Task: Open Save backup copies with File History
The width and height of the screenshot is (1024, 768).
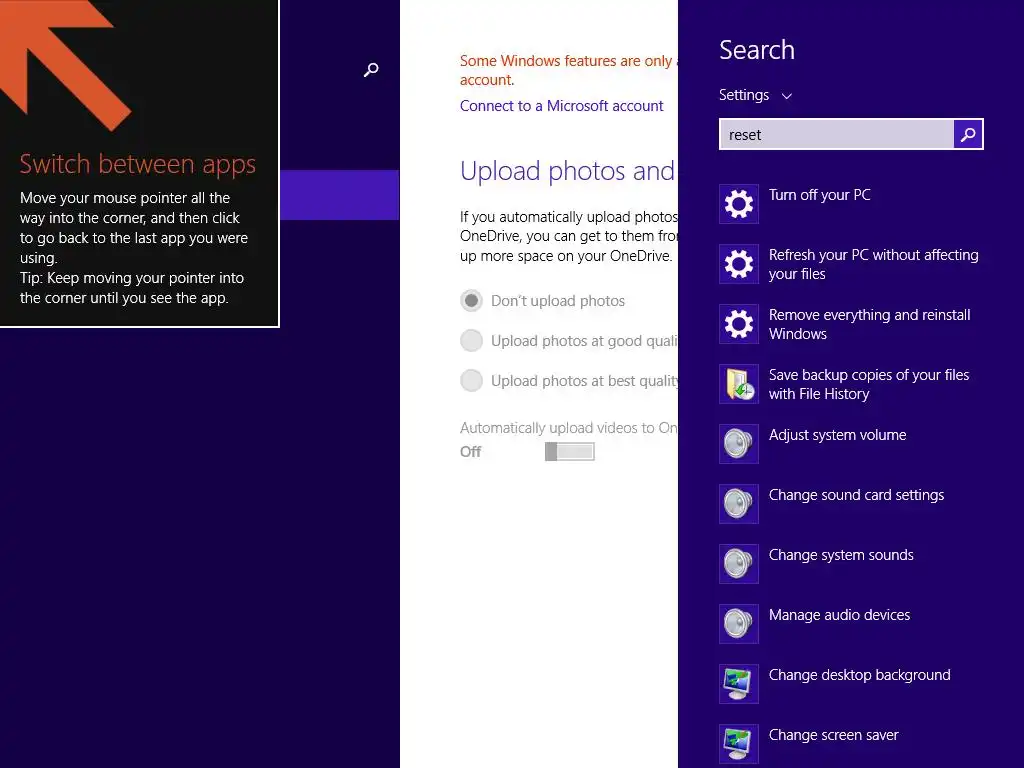Action: coord(852,384)
